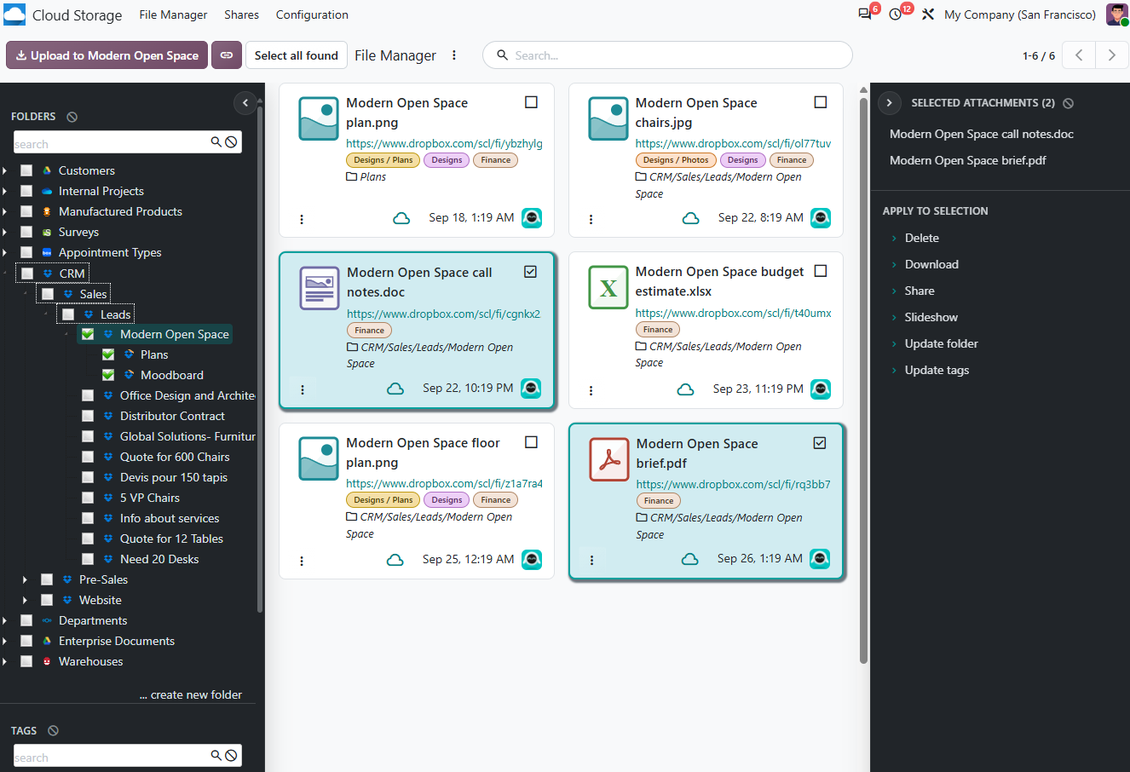Collapse the left folders sidebar chevron

tap(245, 103)
